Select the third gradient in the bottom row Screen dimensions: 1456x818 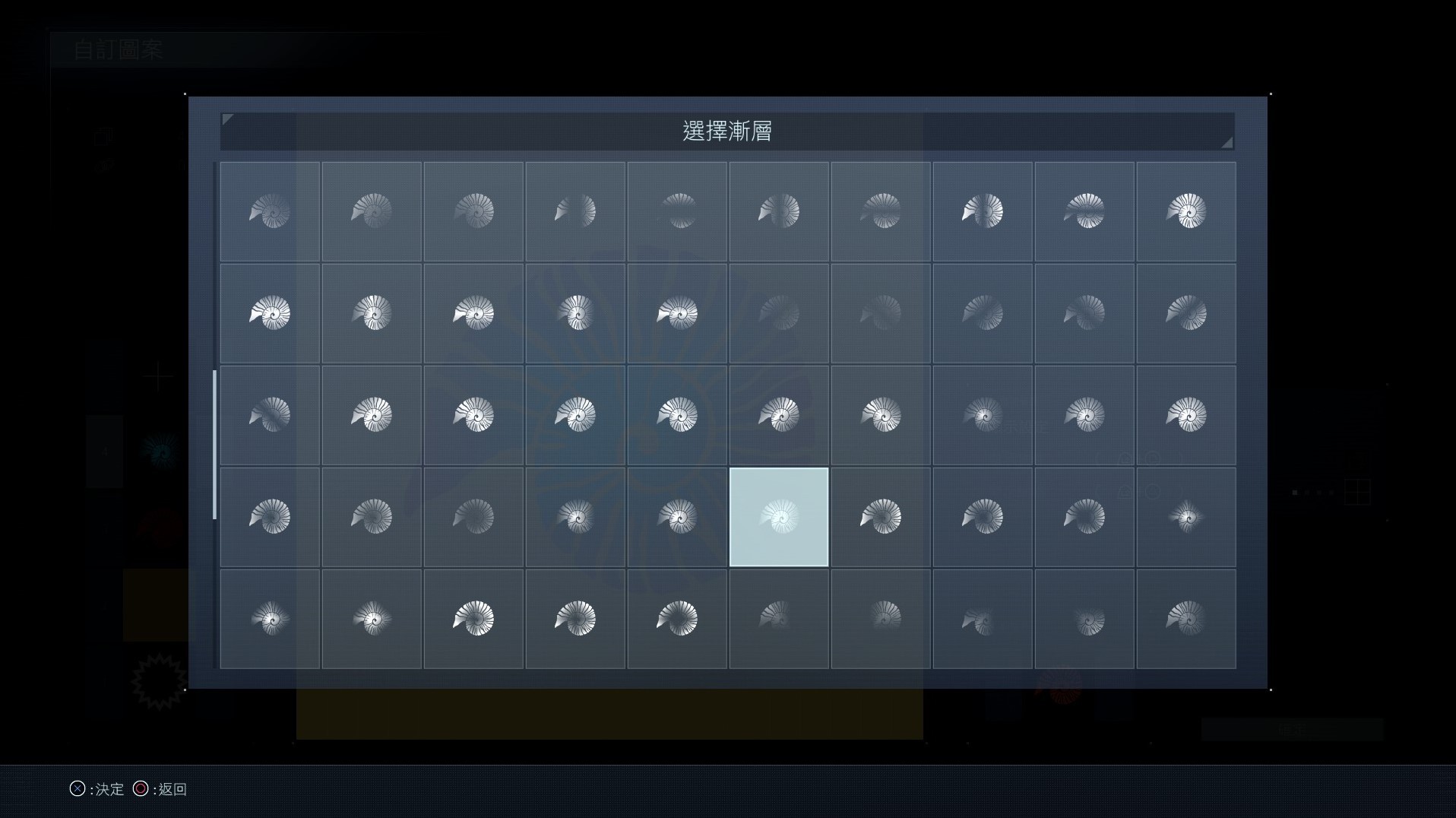coord(473,619)
